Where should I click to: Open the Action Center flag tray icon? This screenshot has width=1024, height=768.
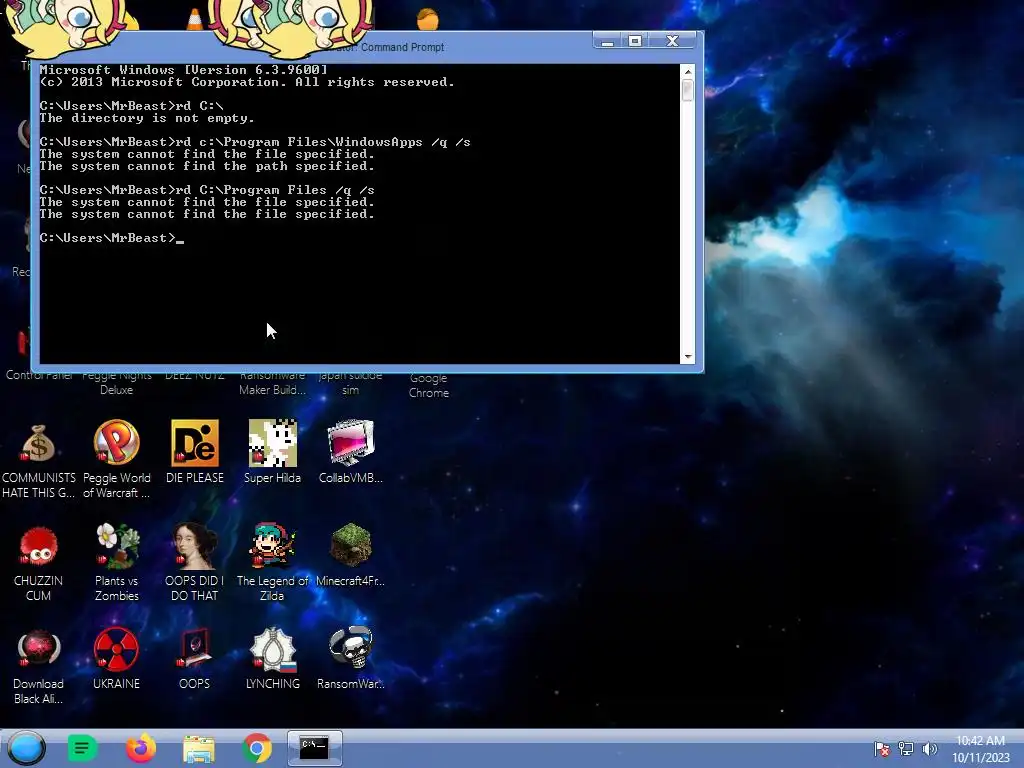point(882,748)
